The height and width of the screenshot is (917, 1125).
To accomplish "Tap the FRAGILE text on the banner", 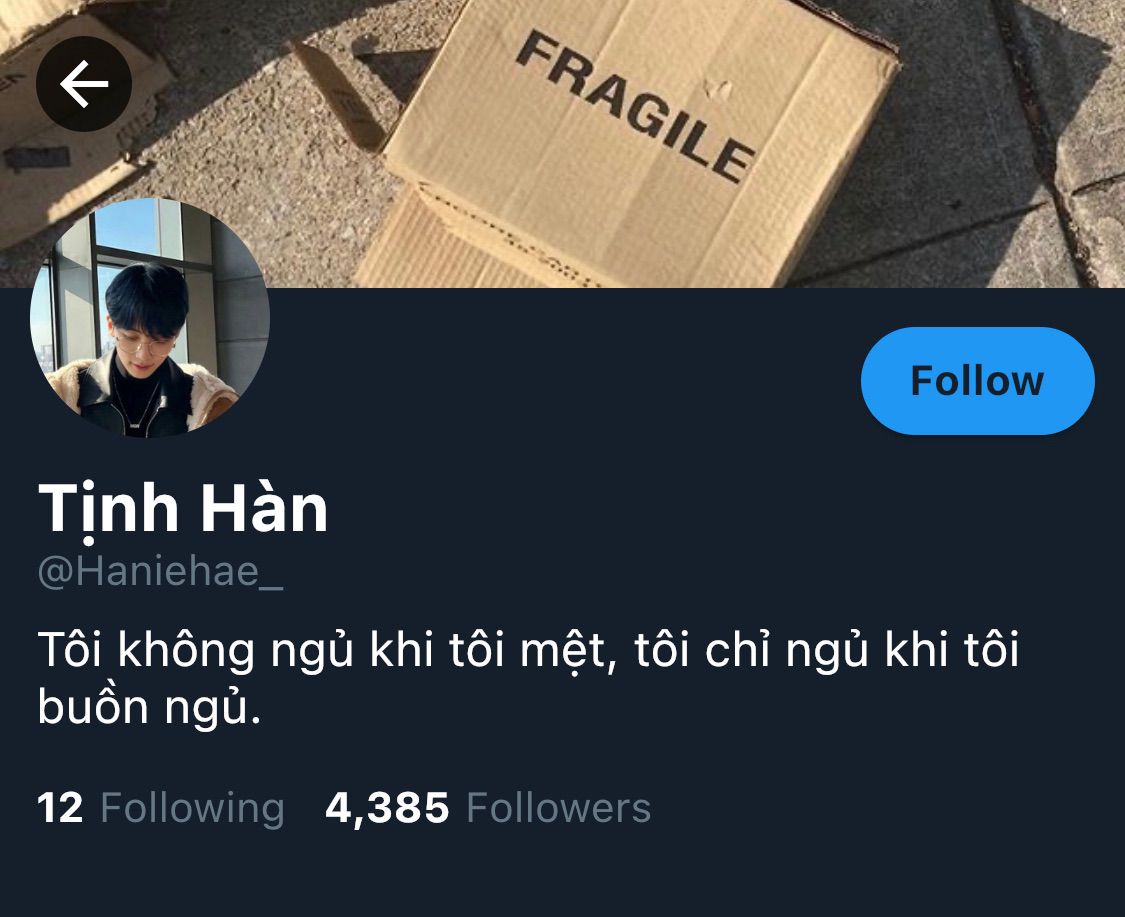I will pos(636,107).
